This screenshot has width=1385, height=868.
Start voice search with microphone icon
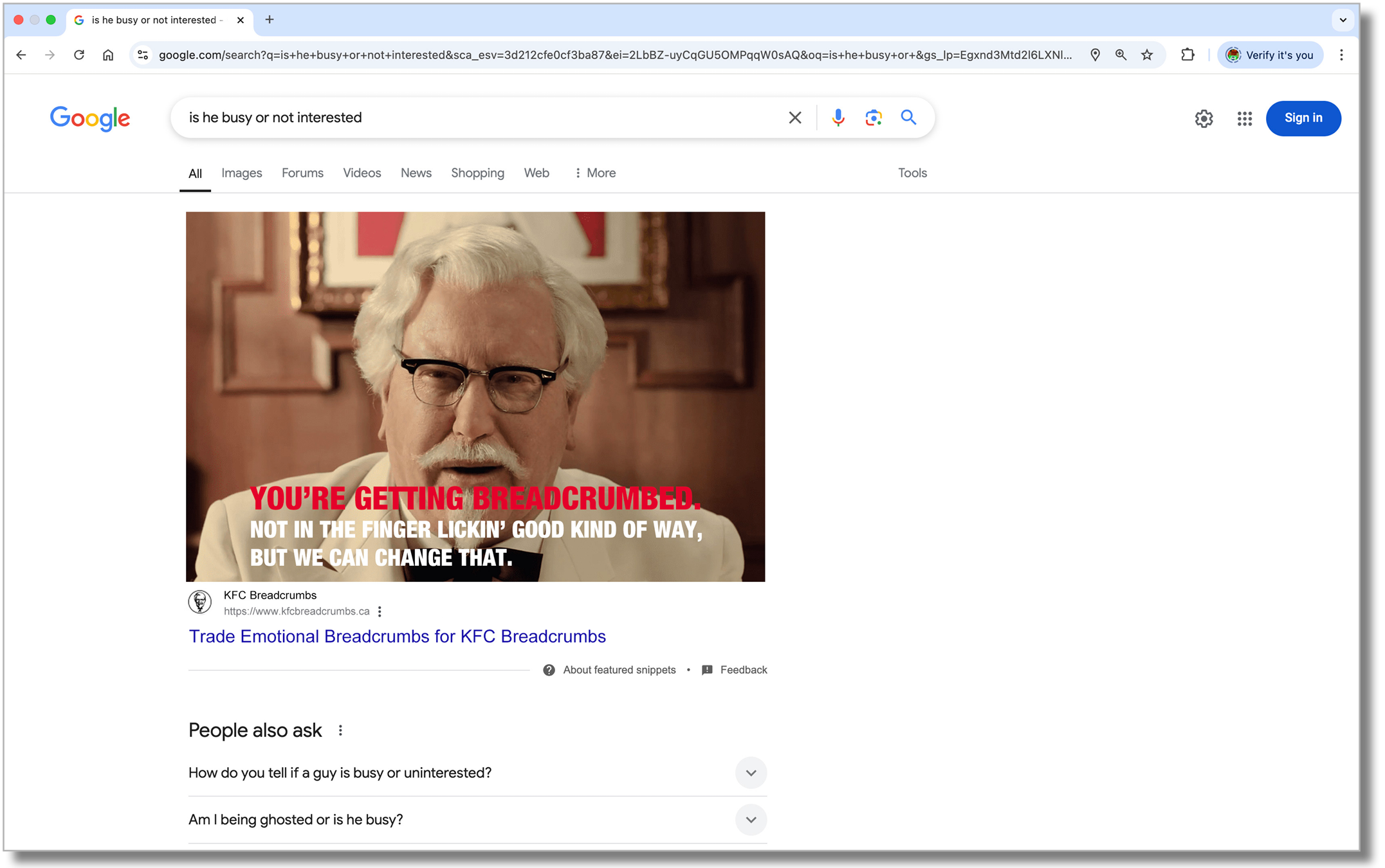point(838,118)
